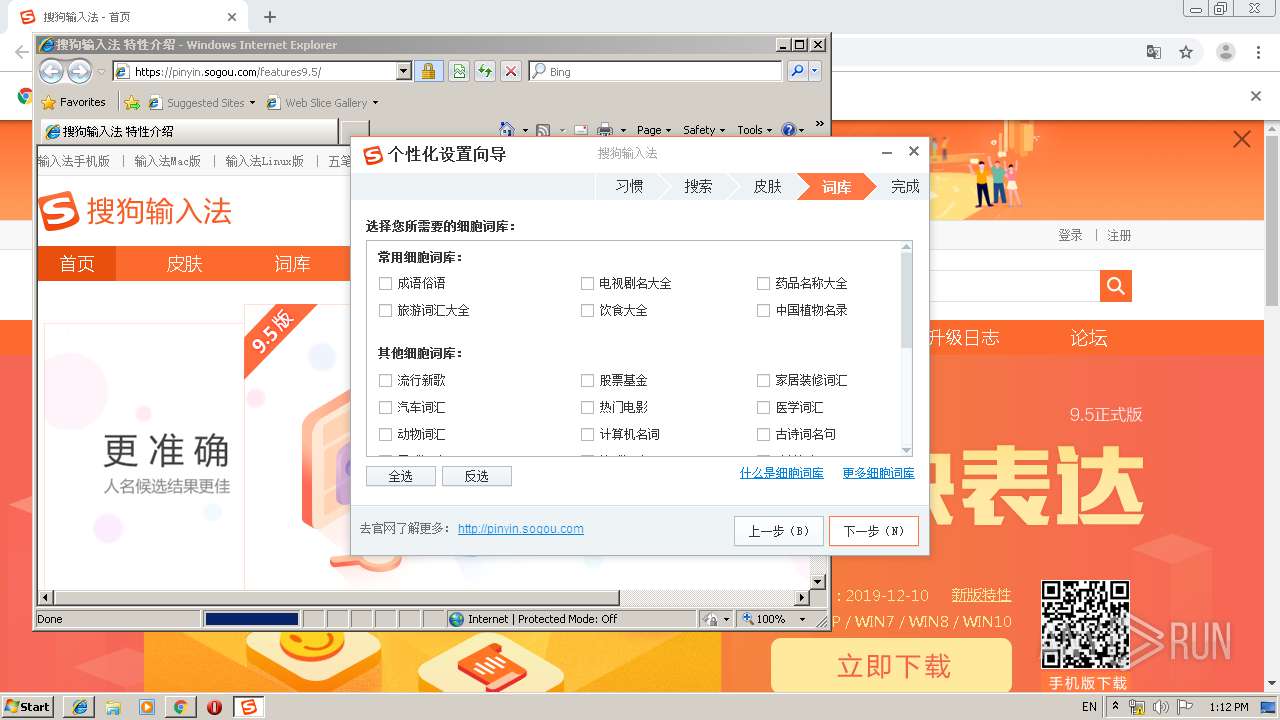Open the Safety menu dropdown
The image size is (1280, 720).
[704, 130]
